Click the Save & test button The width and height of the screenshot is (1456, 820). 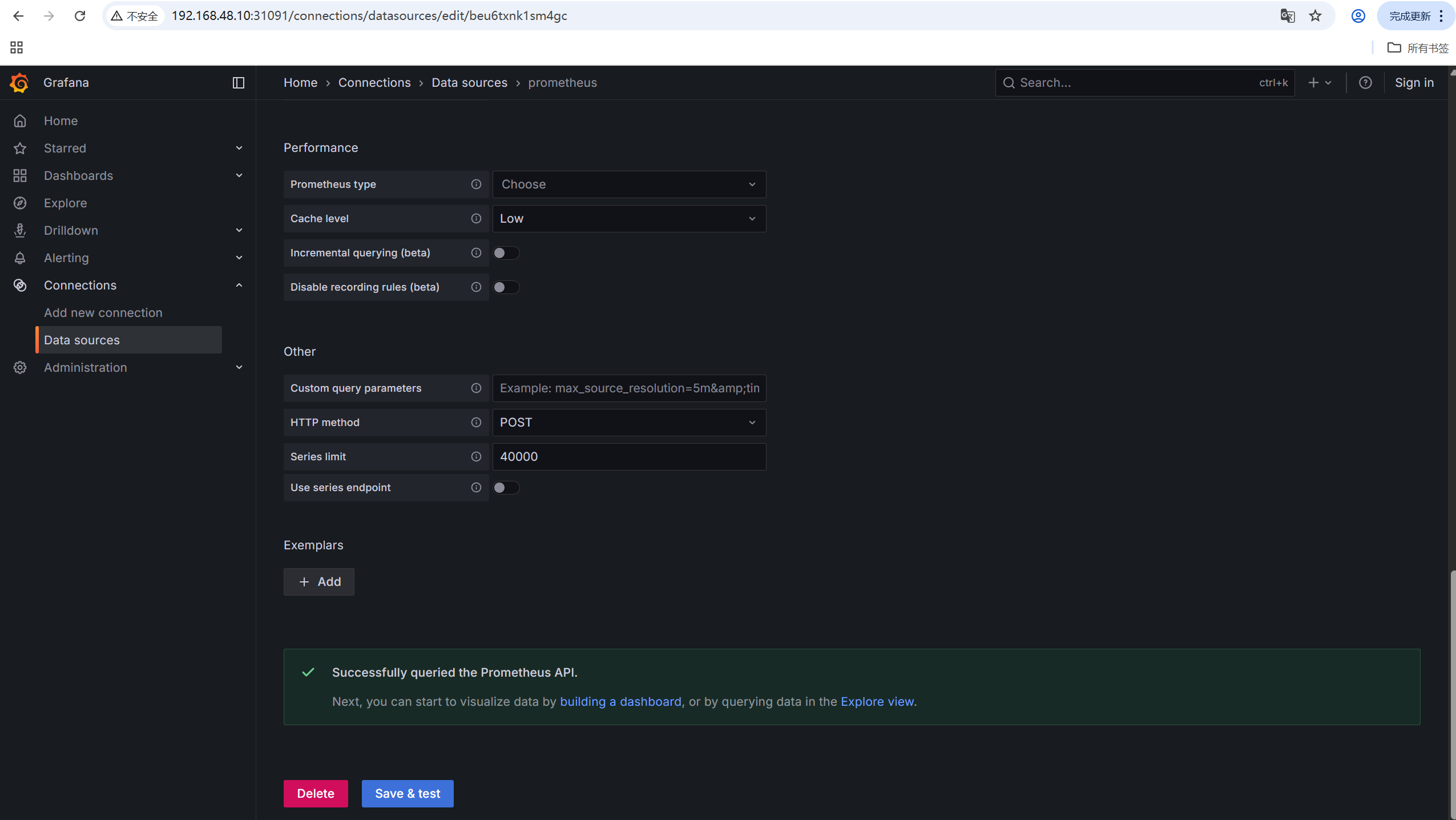coord(408,794)
